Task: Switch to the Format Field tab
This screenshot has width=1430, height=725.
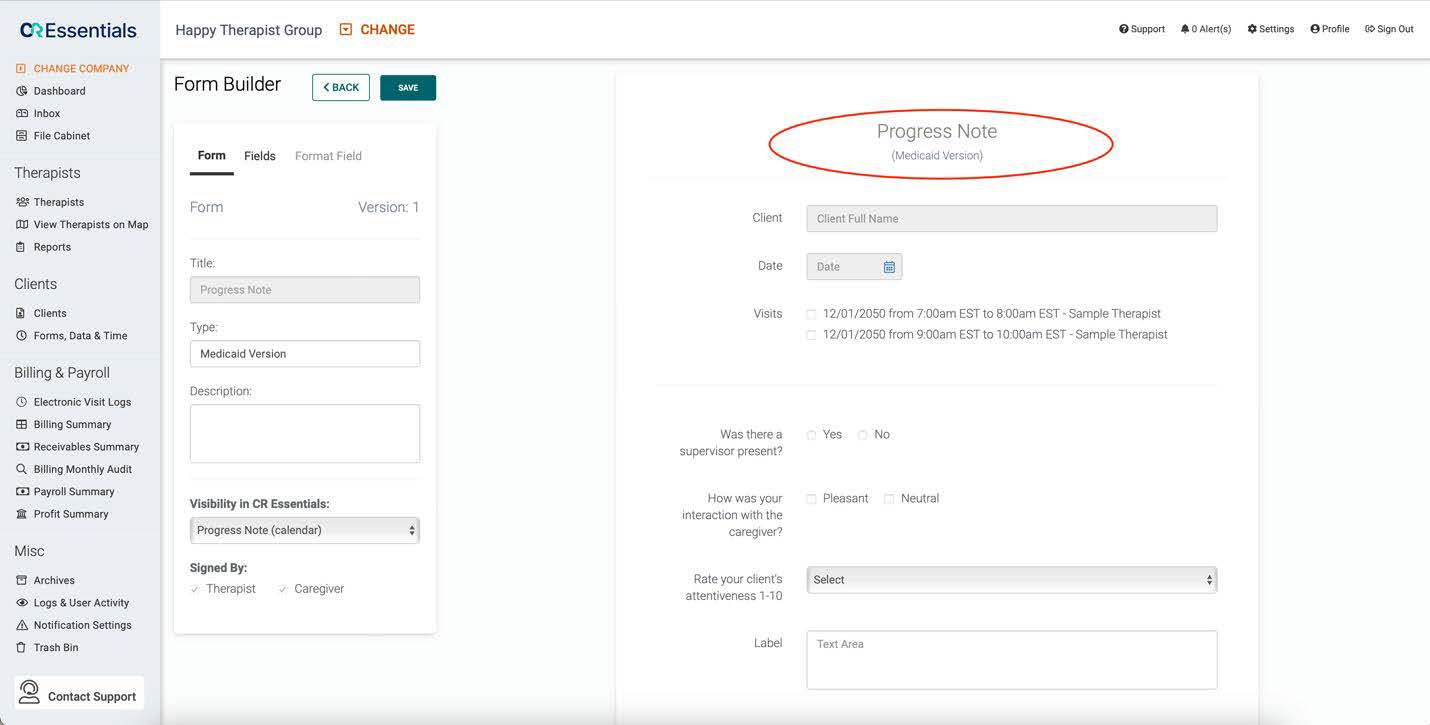Action: pyautogui.click(x=328, y=155)
